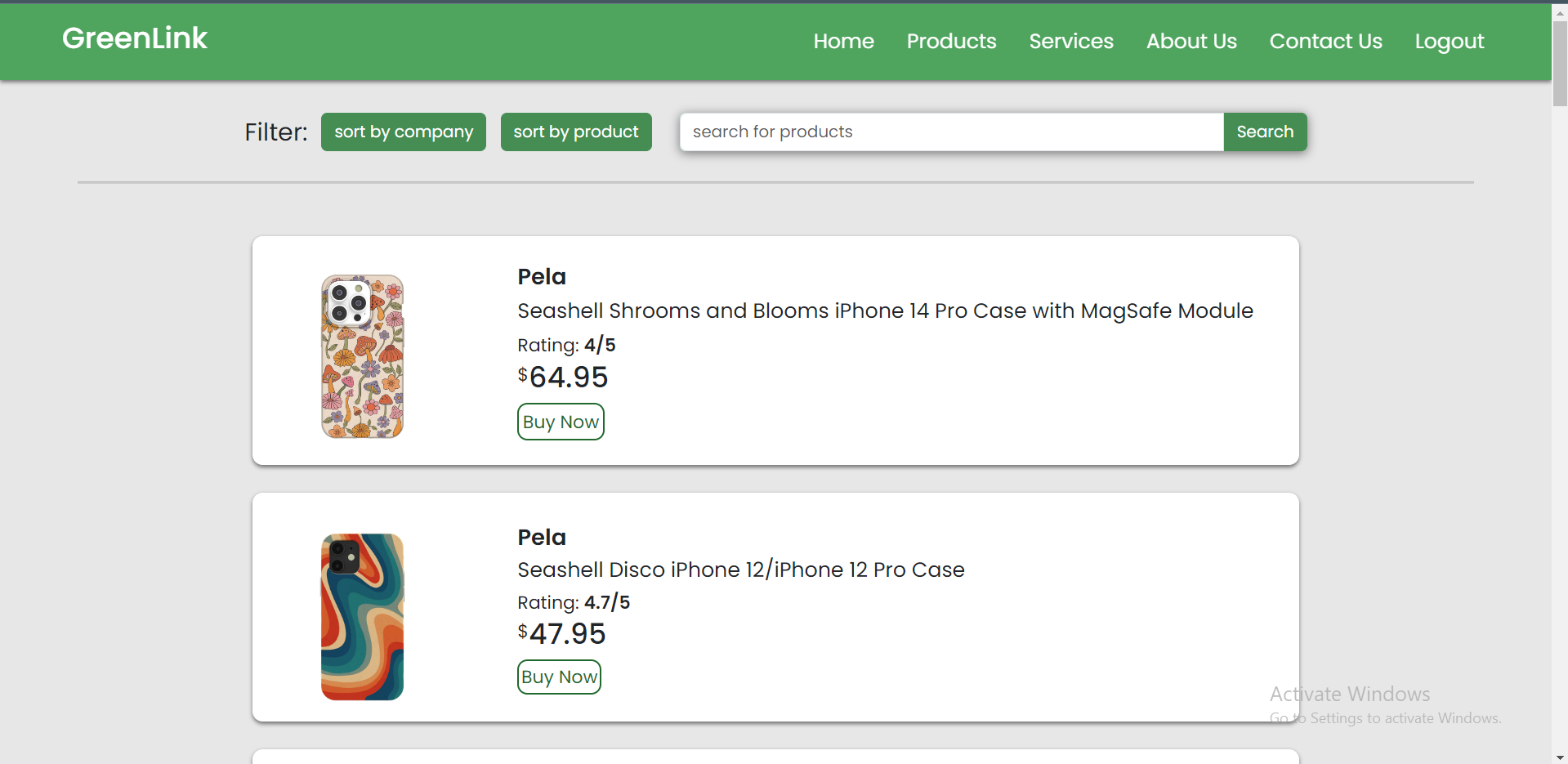Buy the Seashell Shrooms and Blooms case
The width and height of the screenshot is (1568, 764).
(561, 422)
